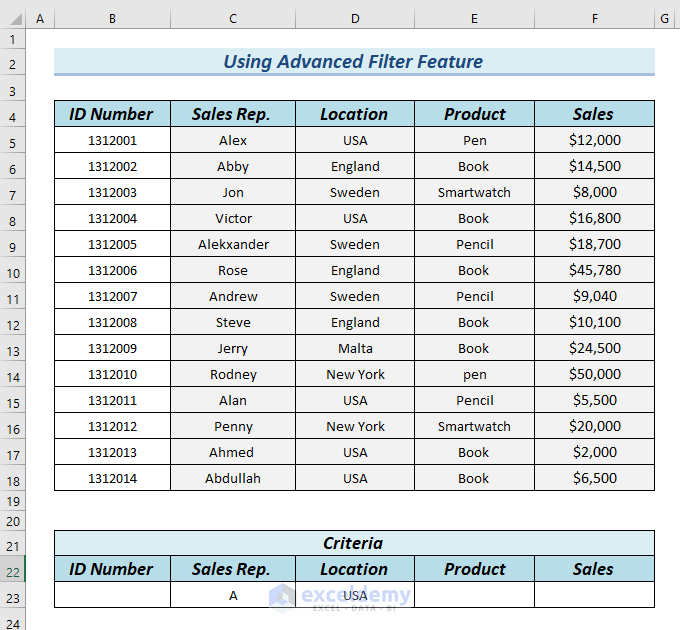Select the '$45,780' sales cell
The image size is (680, 630).
(x=594, y=270)
